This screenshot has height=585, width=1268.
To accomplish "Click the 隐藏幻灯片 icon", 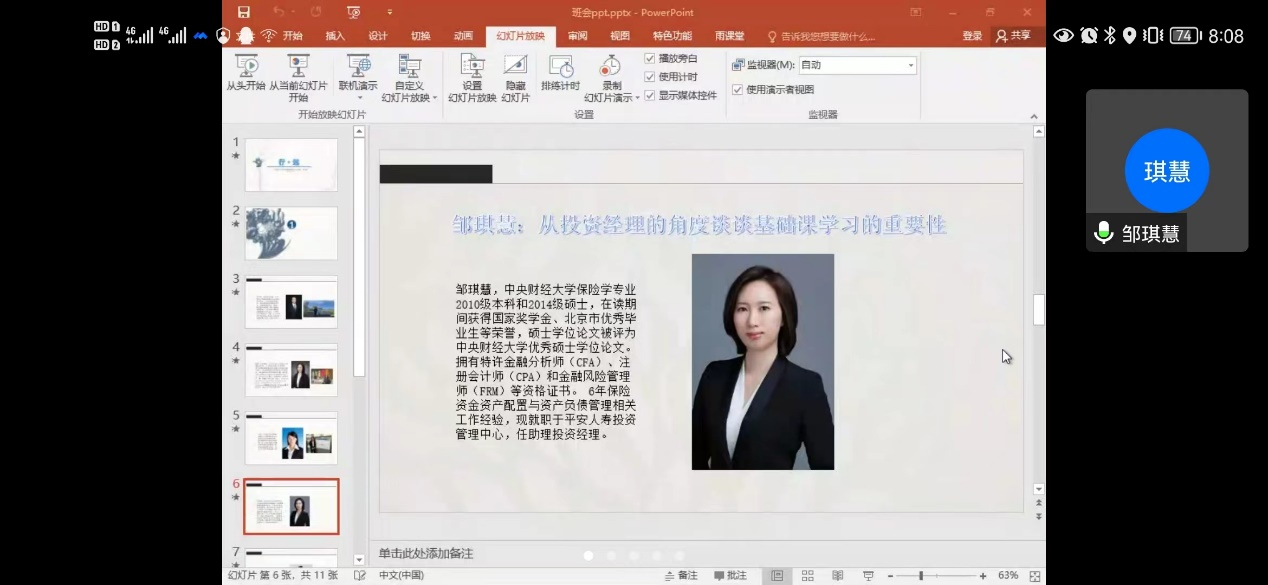I will (x=515, y=67).
